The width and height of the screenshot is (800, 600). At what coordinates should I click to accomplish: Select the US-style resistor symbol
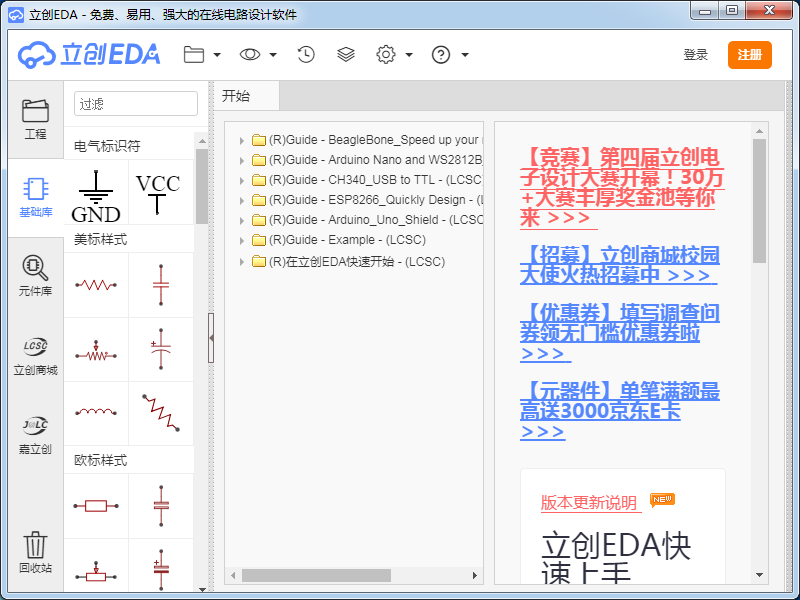tap(96, 285)
